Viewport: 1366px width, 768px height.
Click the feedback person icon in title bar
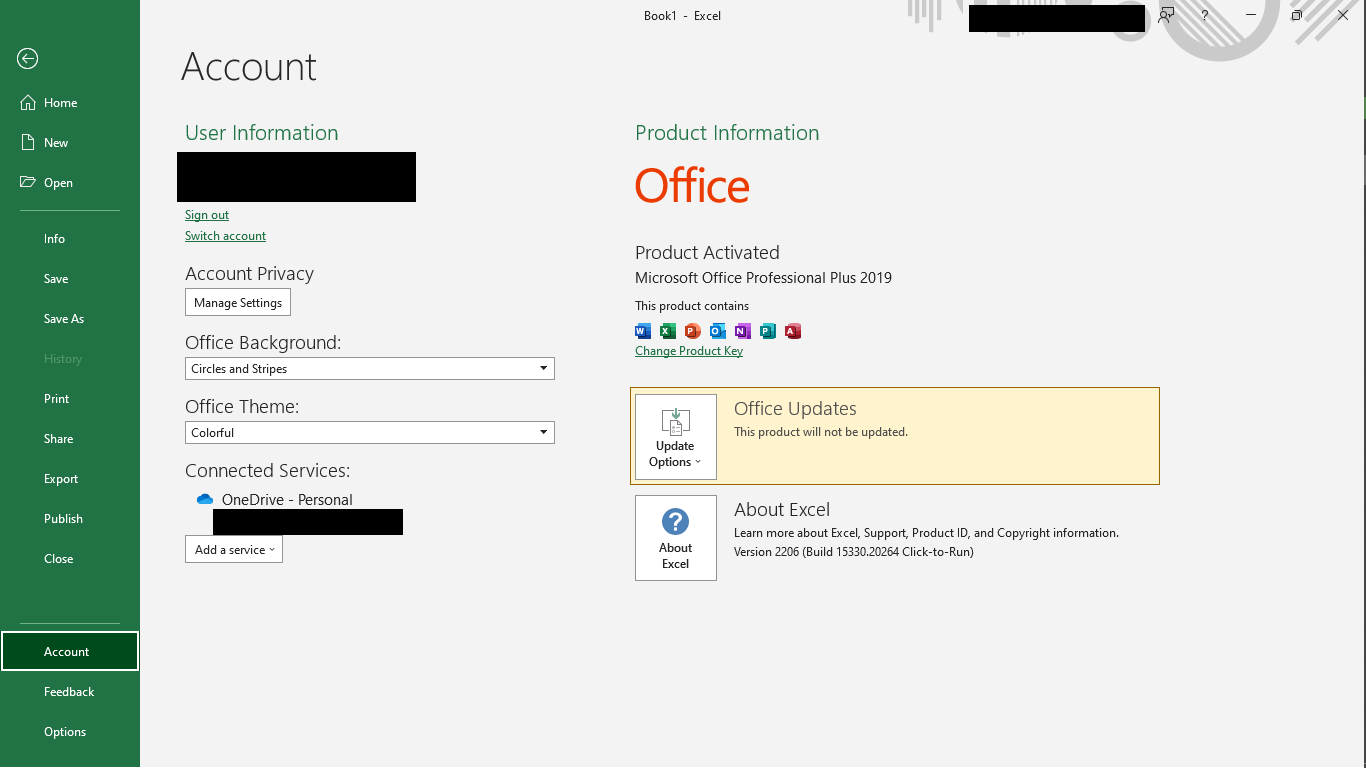point(1166,15)
